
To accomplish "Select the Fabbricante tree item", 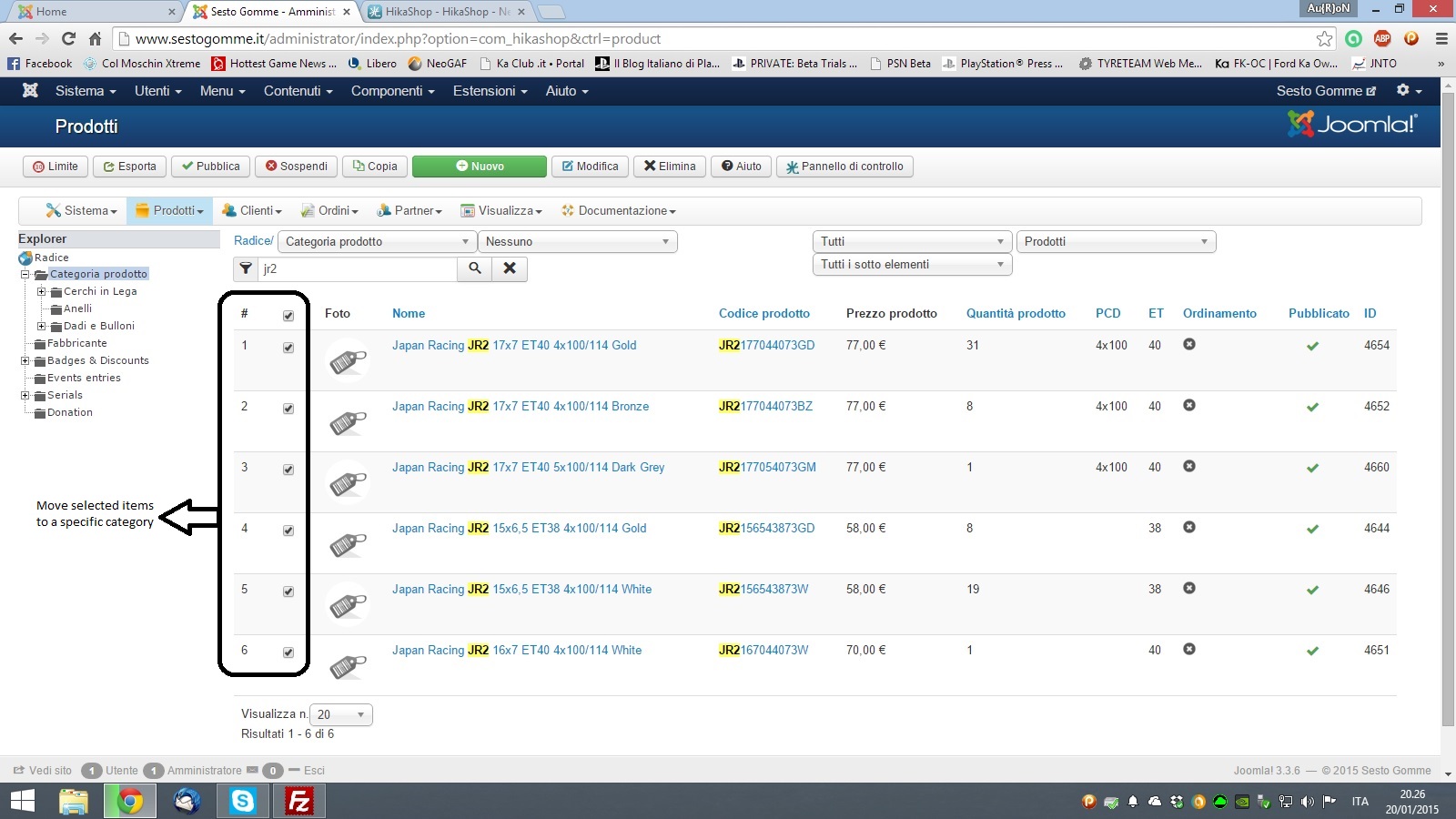I will pyautogui.click(x=77, y=343).
